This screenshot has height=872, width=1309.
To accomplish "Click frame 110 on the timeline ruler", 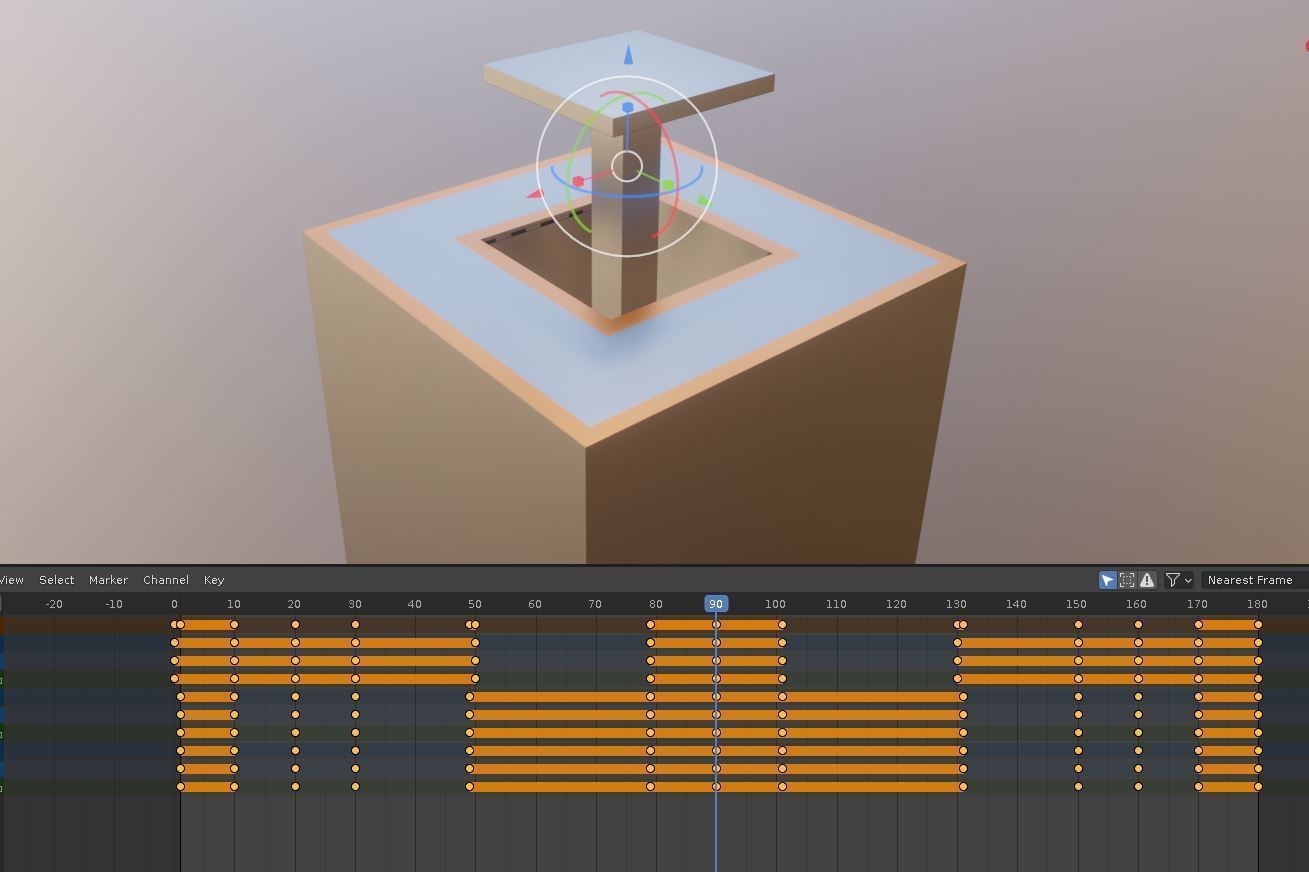I will click(836, 604).
